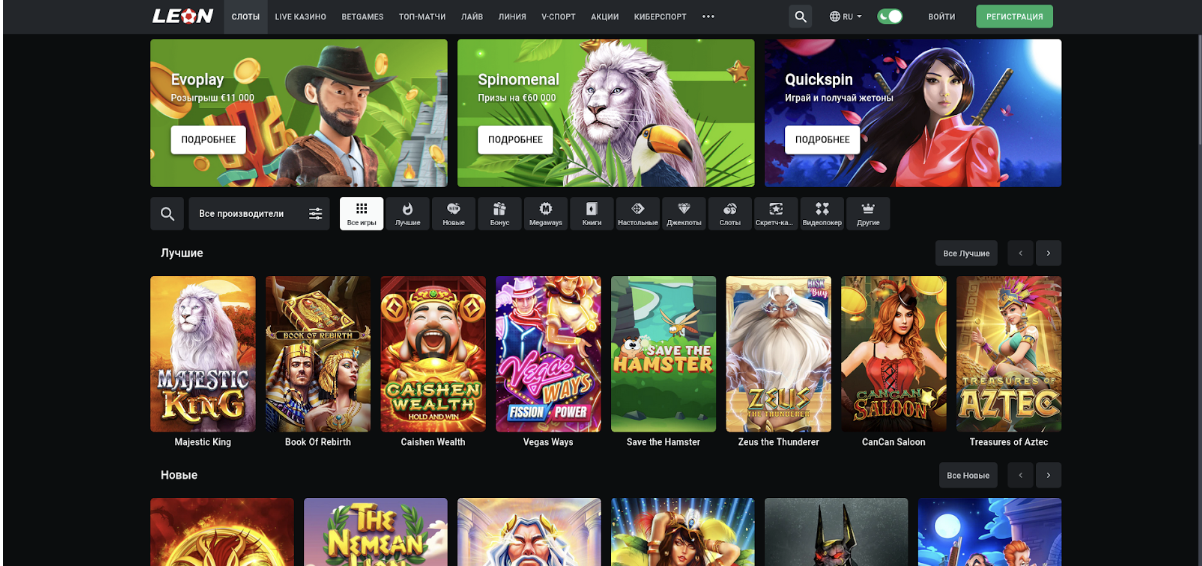This screenshot has height=566, width=1202.
Task: Select the Слоты cherry category icon
Action: 730,214
